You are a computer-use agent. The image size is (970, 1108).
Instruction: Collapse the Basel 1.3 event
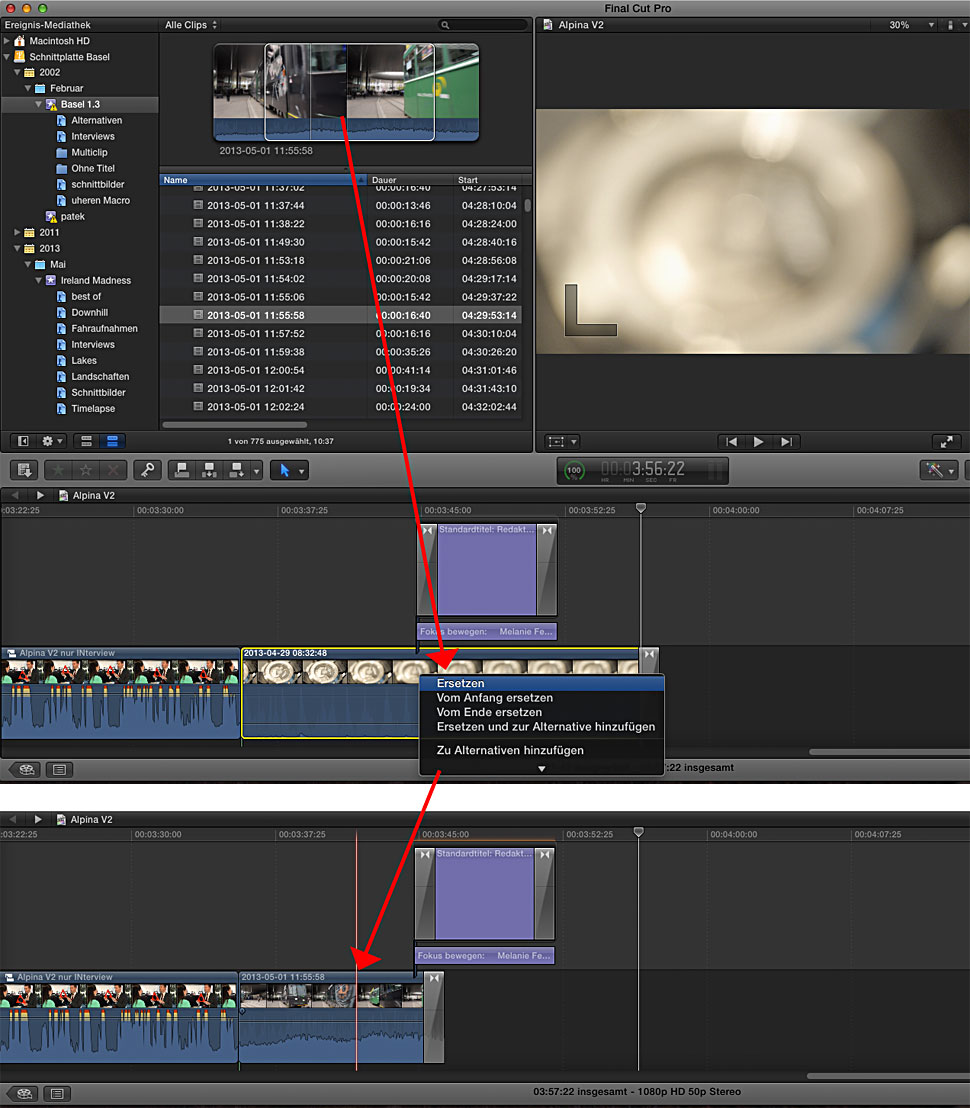39,104
